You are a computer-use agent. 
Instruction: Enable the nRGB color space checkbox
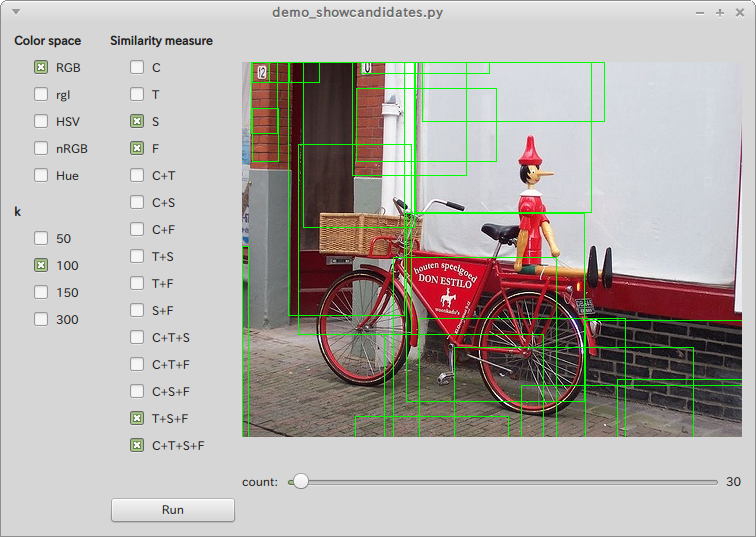41,148
